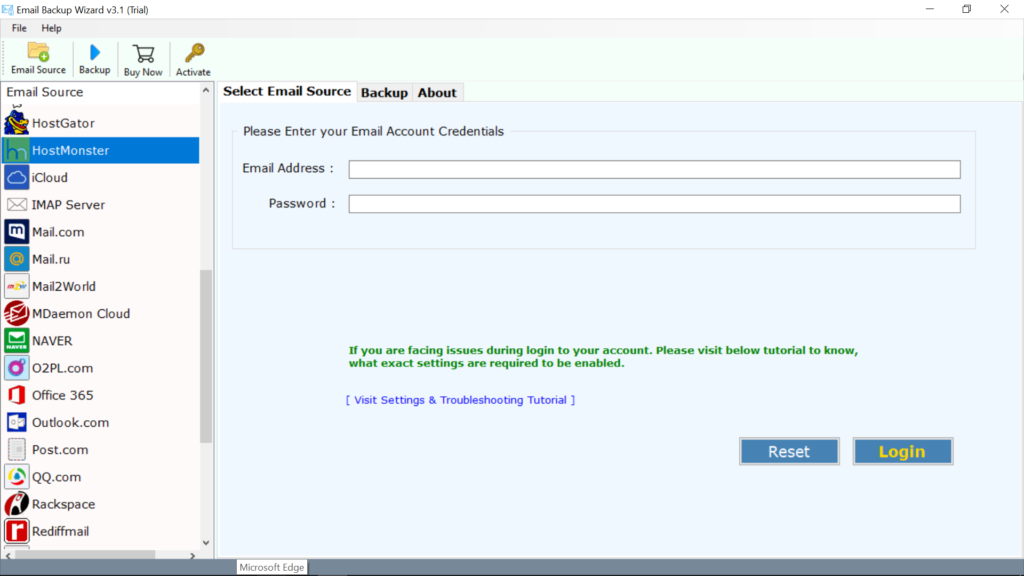This screenshot has height=576, width=1024.
Task: Switch to the Backup tab
Action: pyautogui.click(x=384, y=91)
